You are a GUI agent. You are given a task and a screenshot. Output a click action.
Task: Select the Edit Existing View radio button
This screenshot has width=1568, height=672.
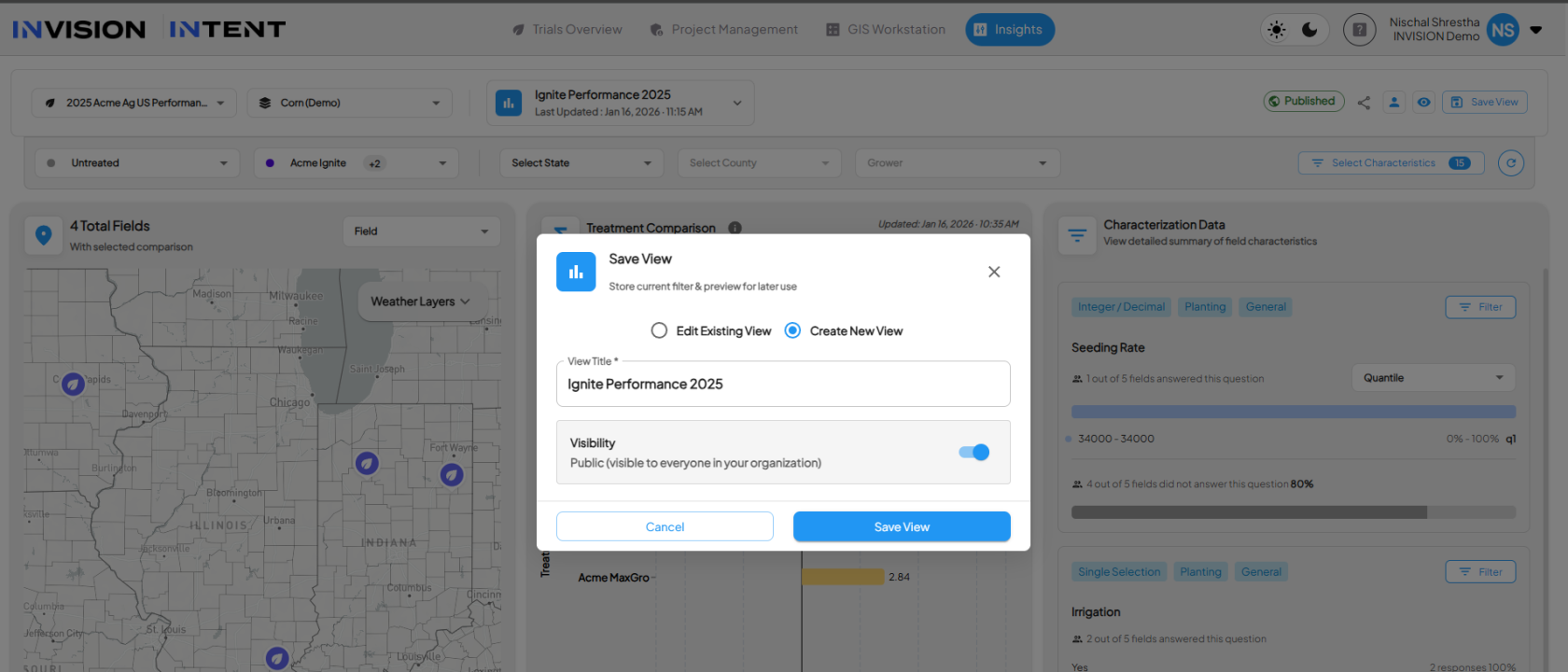660,330
